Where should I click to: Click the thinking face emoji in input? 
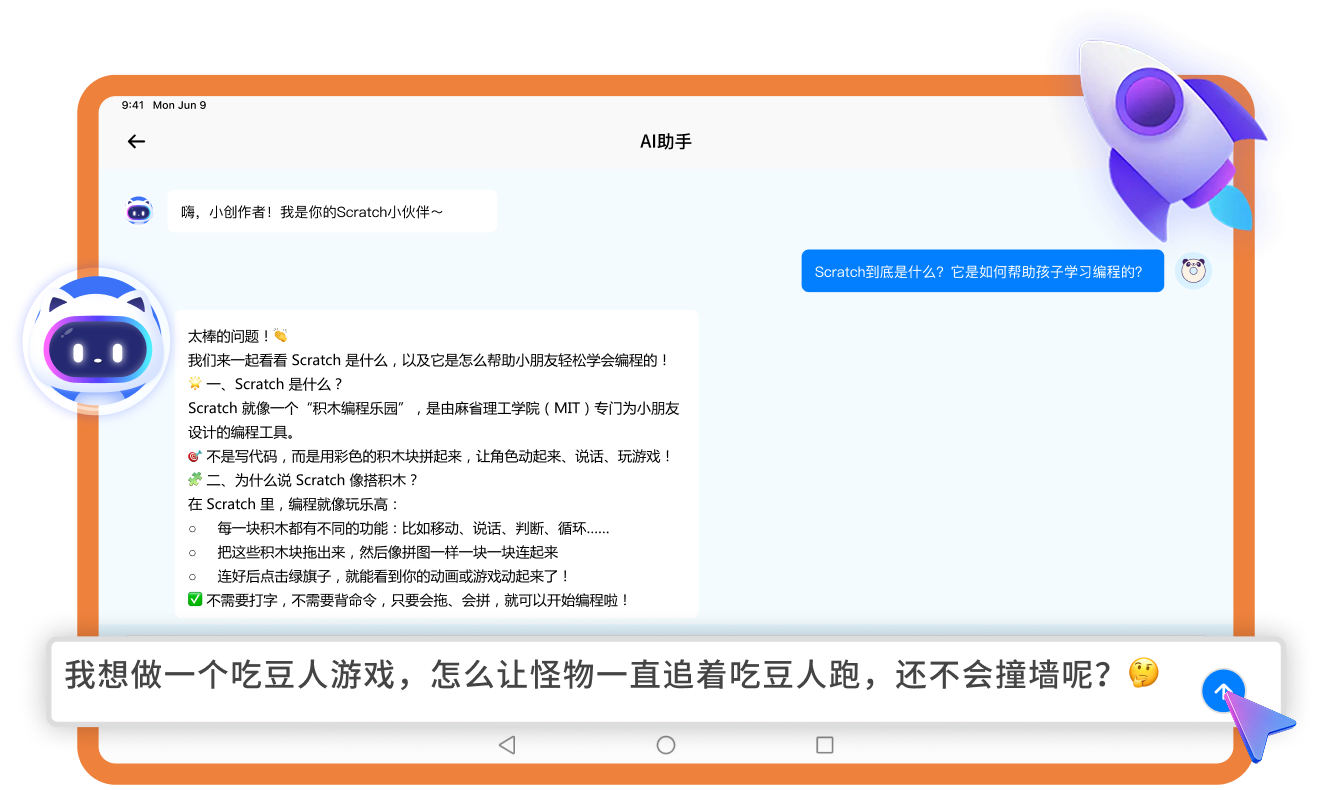coord(1143,673)
